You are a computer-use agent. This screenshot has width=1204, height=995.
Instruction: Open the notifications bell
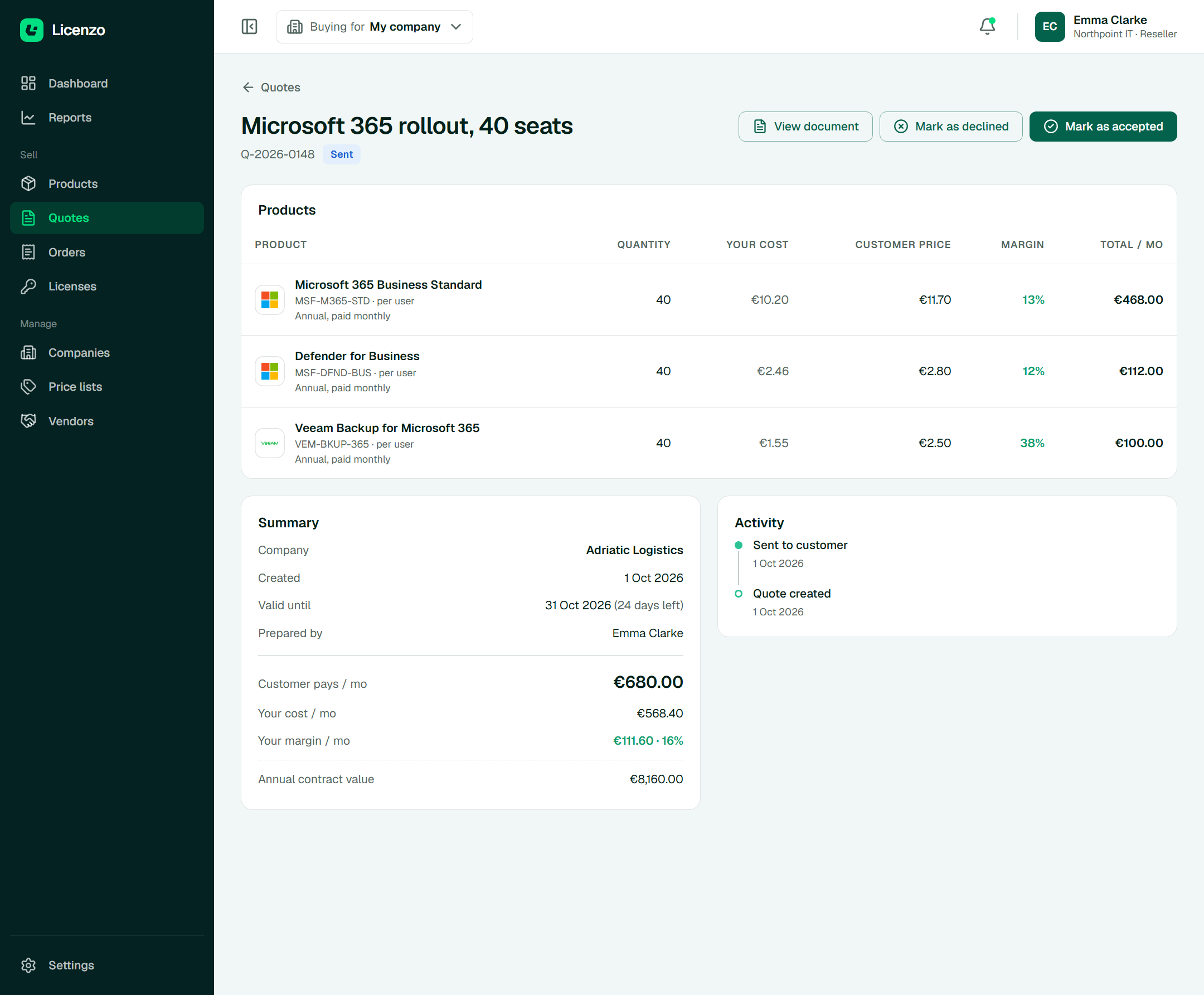point(987,26)
